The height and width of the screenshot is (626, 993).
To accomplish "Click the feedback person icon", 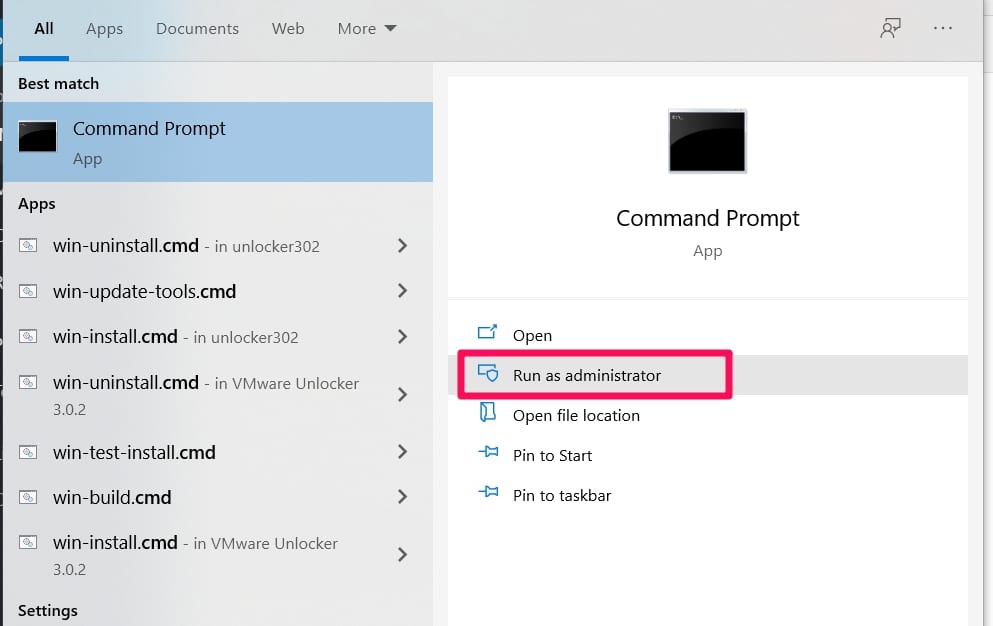I will (x=890, y=28).
